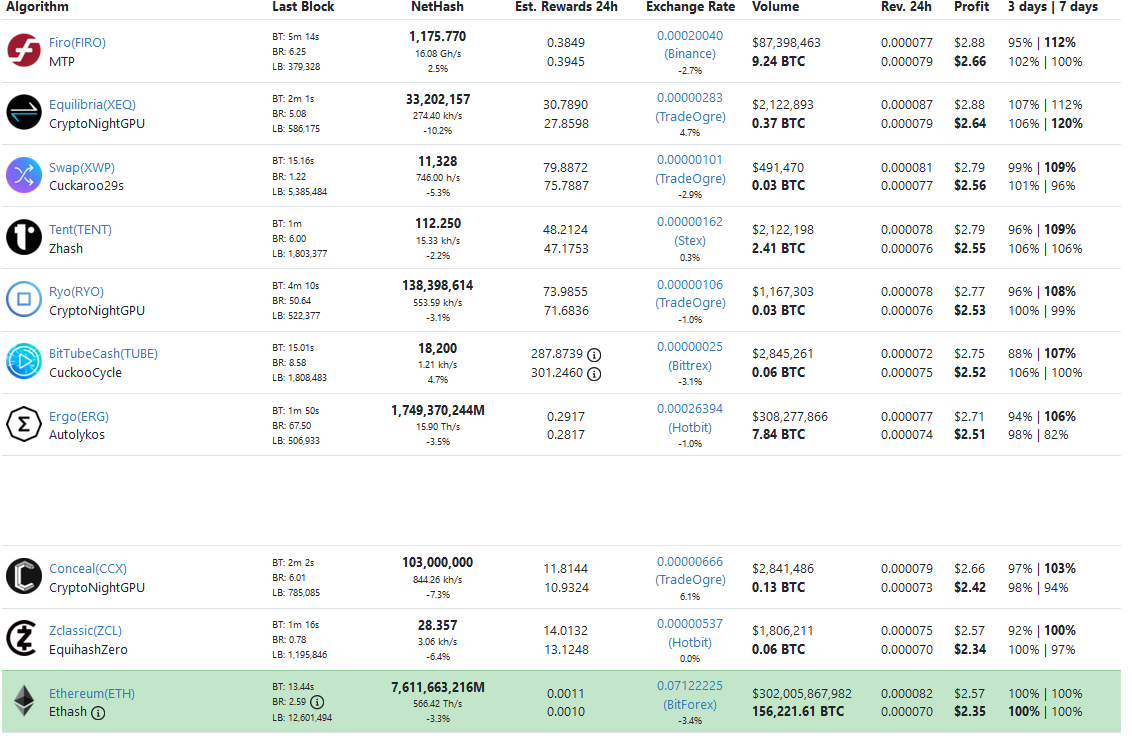Select Ergo nethash 1,749,370,244M
This screenshot has height=738, width=1132.
437,411
